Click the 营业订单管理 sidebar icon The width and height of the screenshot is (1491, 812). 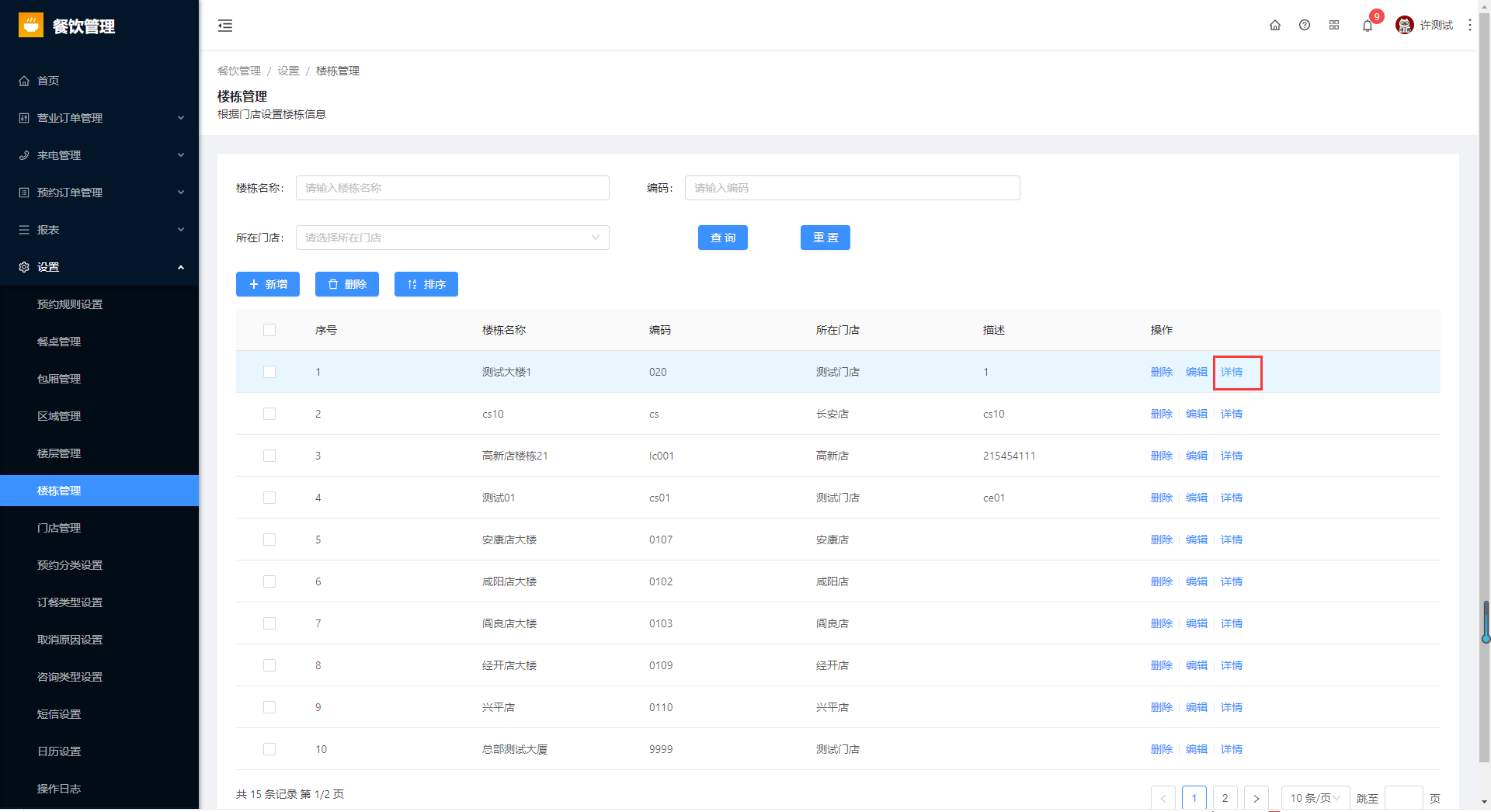(x=24, y=118)
